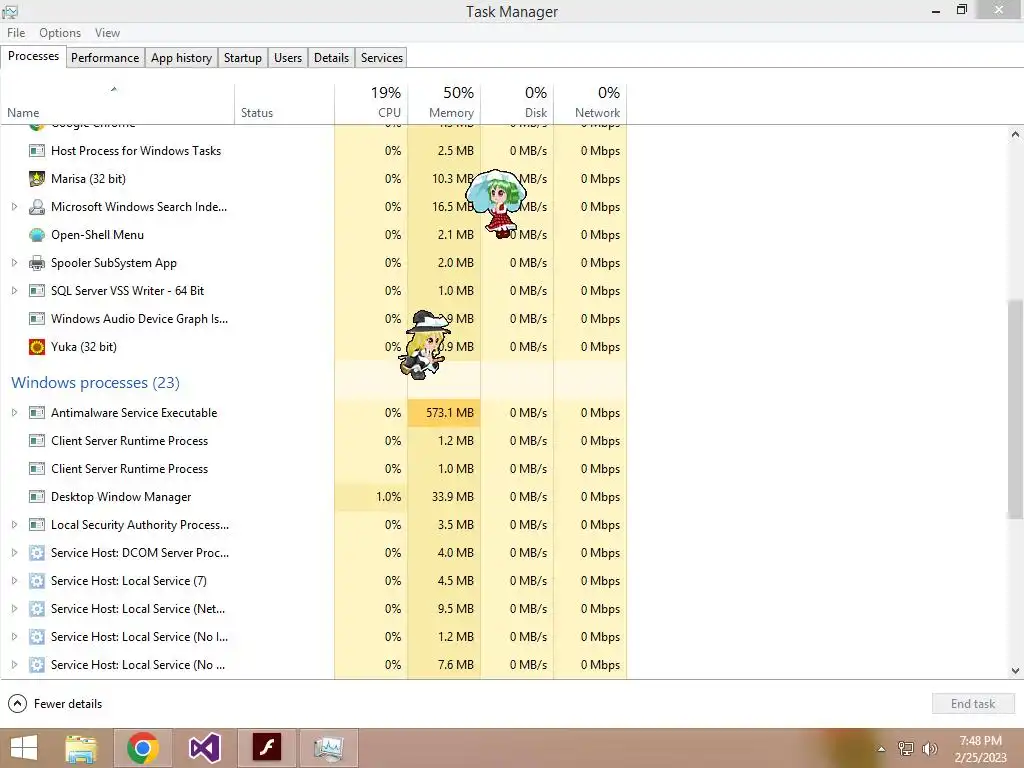This screenshot has height=768, width=1024.
Task: Expand Microsoft Windows Search Indexer row
Action: pos(14,206)
